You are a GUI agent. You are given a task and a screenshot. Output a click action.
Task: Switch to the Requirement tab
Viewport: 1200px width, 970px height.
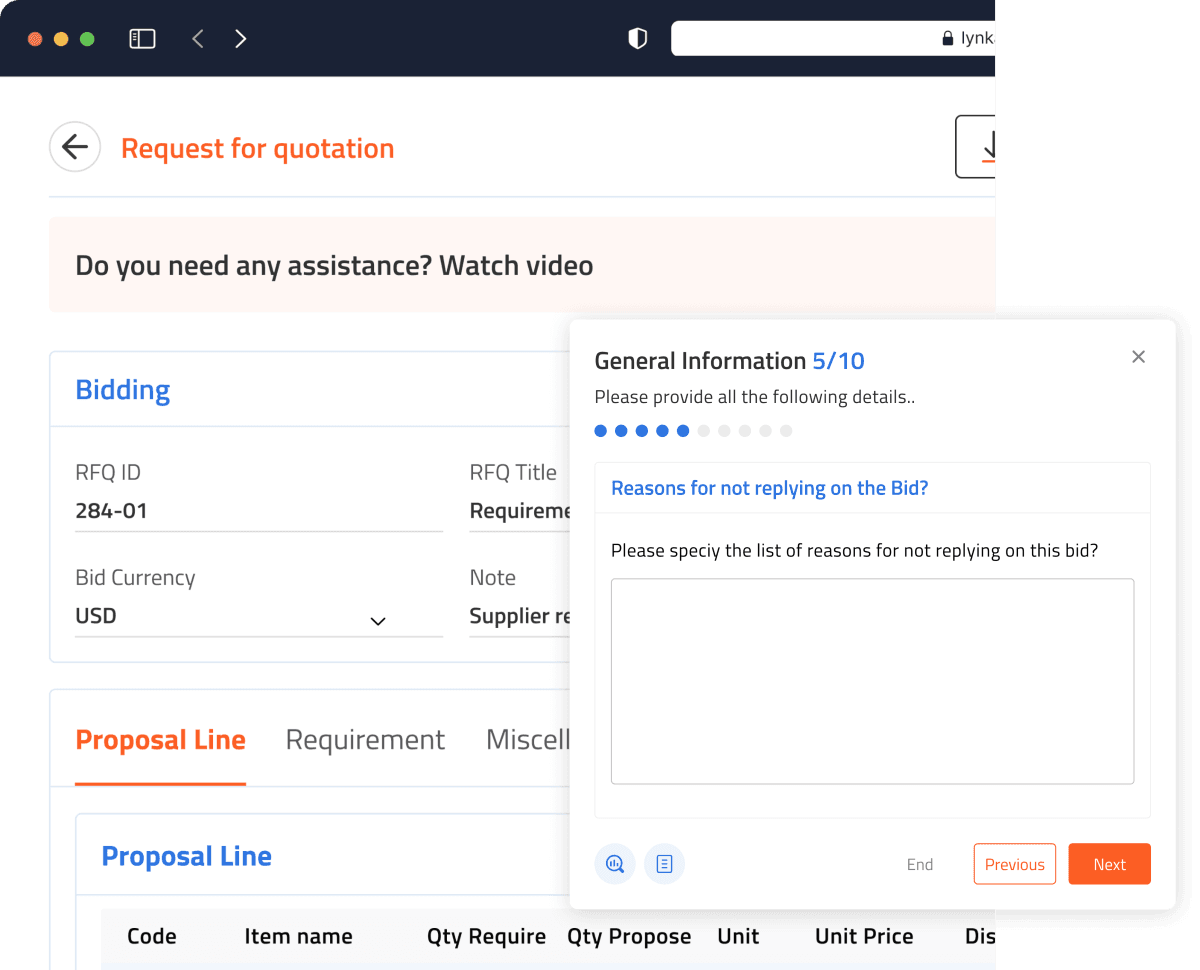click(365, 740)
